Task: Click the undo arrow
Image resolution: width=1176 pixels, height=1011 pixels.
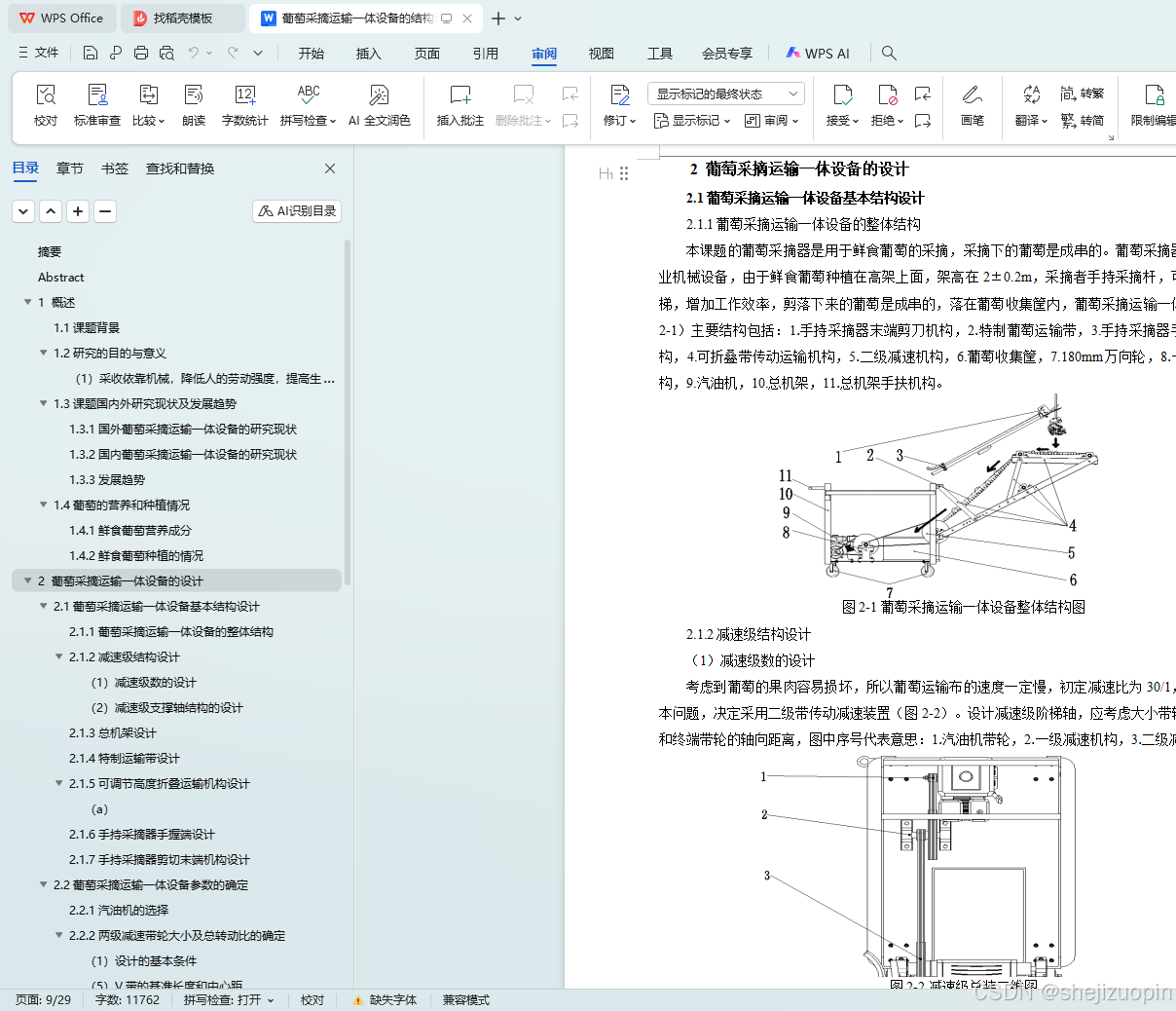Action: (194, 53)
